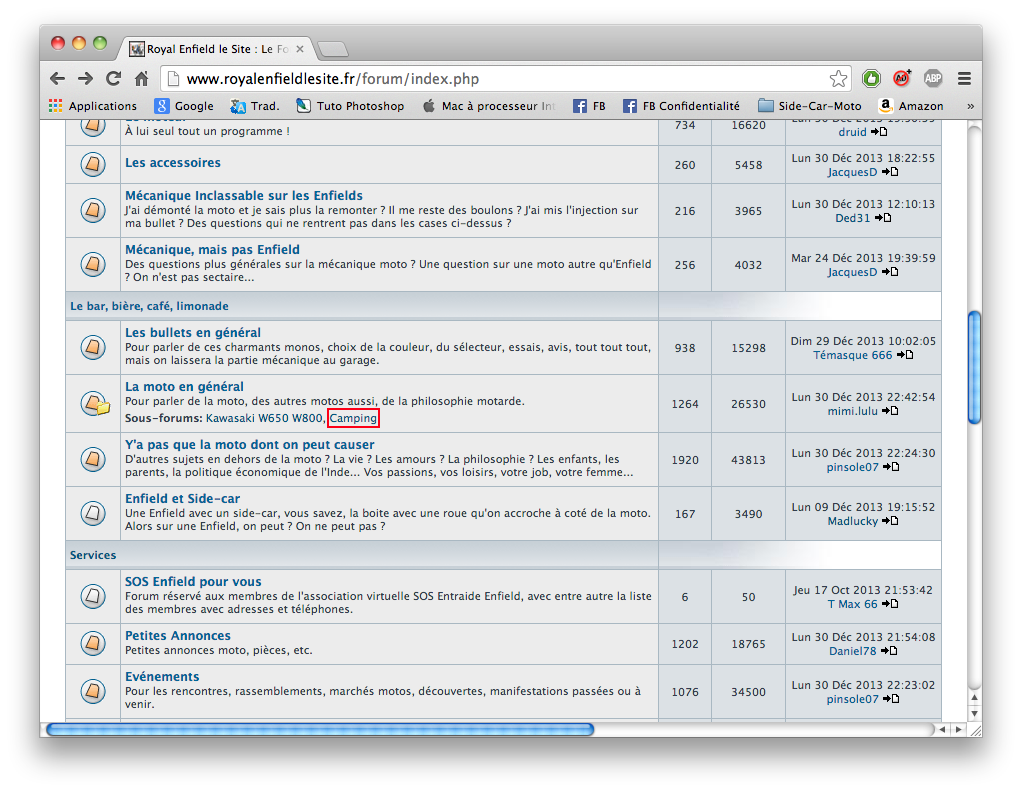Click forum icon beside Enfield et Side-car
The height and width of the screenshot is (792, 1022).
pyautogui.click(x=92, y=513)
